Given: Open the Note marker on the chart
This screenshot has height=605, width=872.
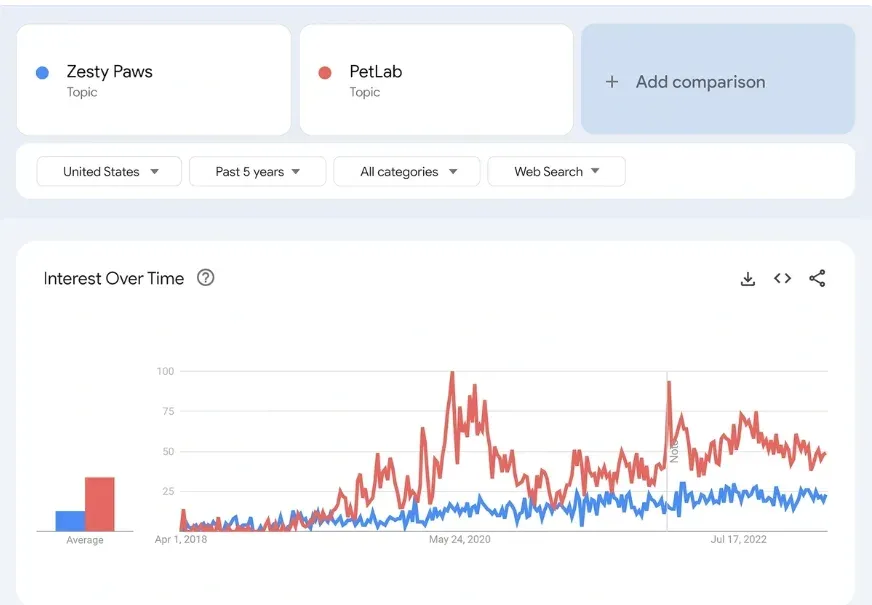Looking at the screenshot, I should pyautogui.click(x=674, y=450).
